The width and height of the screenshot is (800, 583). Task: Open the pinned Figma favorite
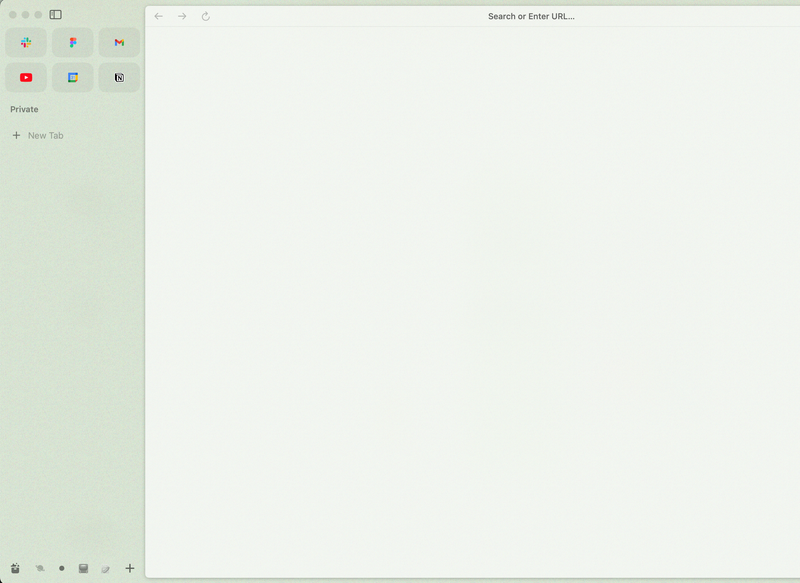73,43
